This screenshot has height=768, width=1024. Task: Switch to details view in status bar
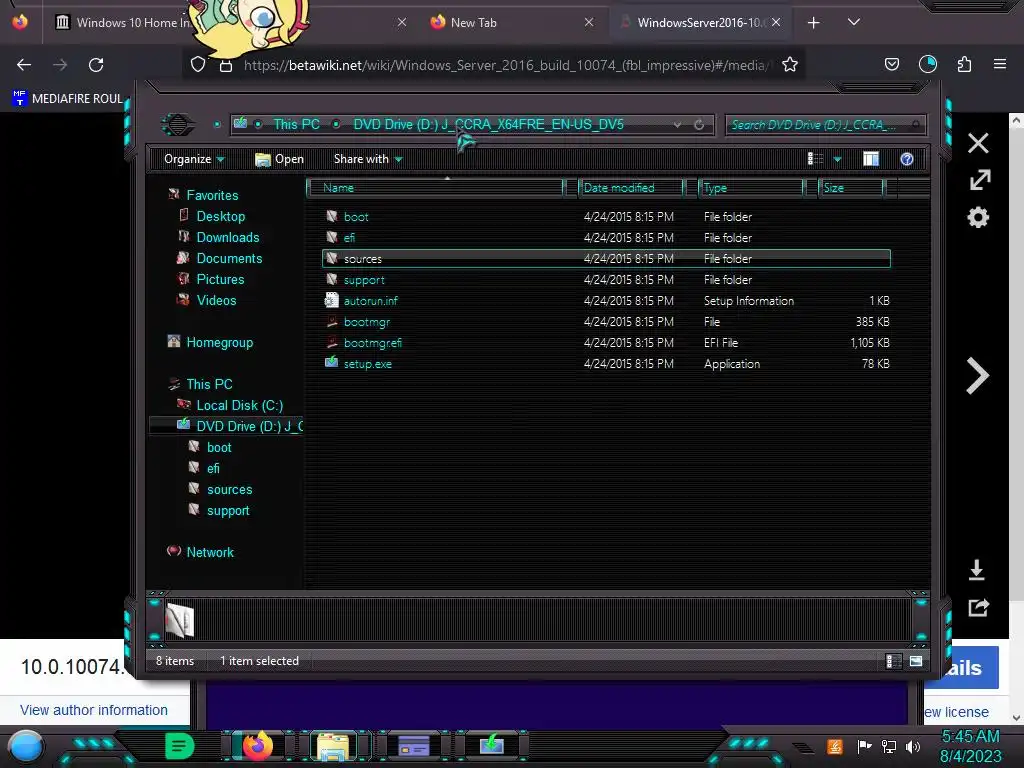point(893,661)
